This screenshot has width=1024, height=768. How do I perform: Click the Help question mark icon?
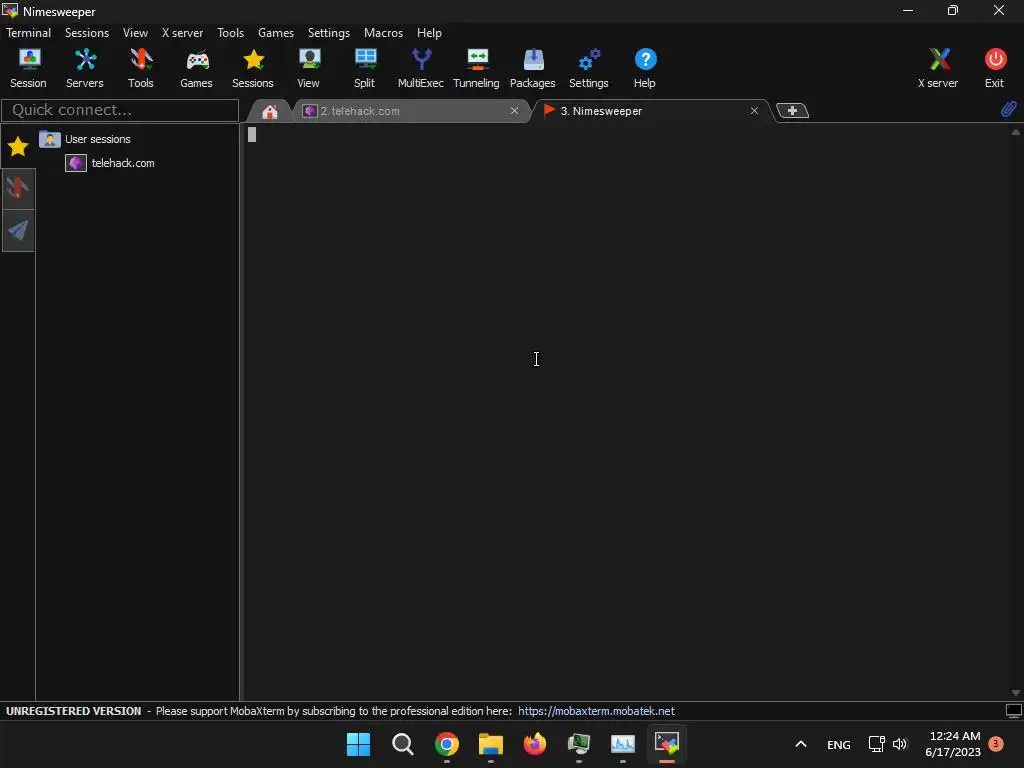[645, 68]
